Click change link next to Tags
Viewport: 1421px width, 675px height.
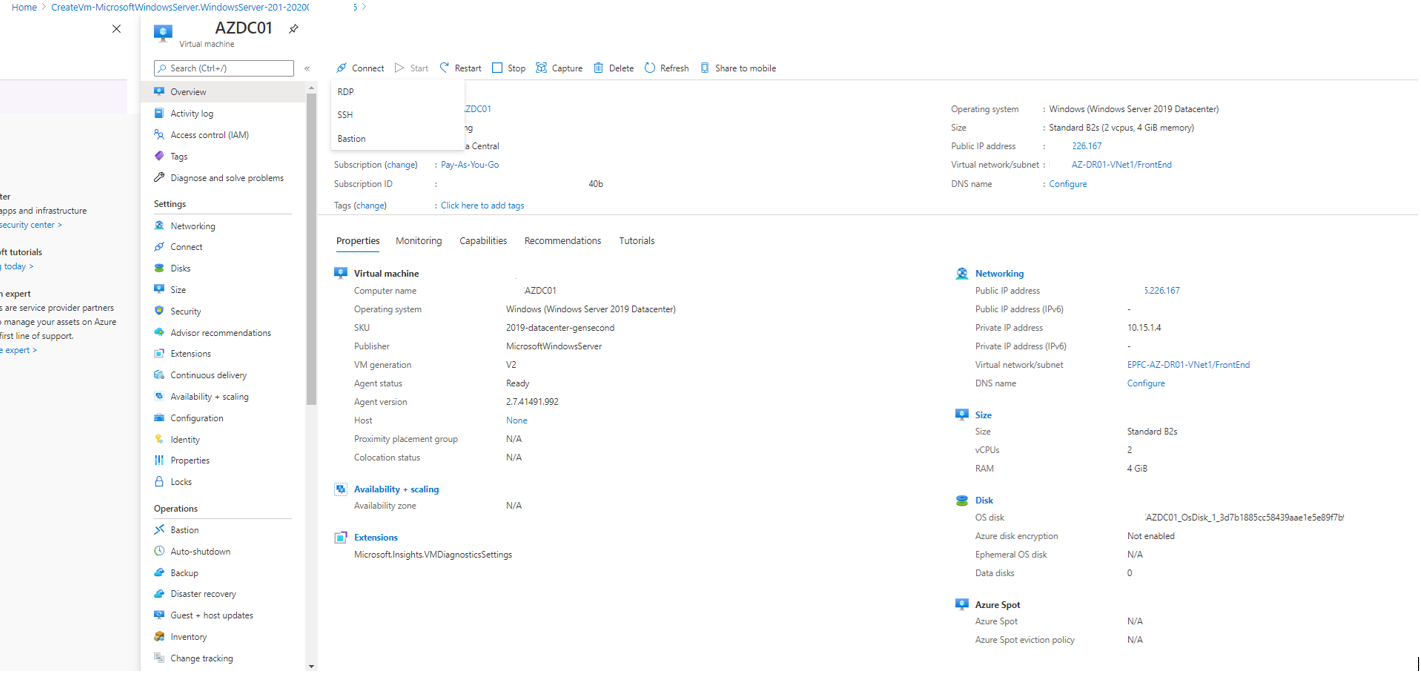point(370,206)
